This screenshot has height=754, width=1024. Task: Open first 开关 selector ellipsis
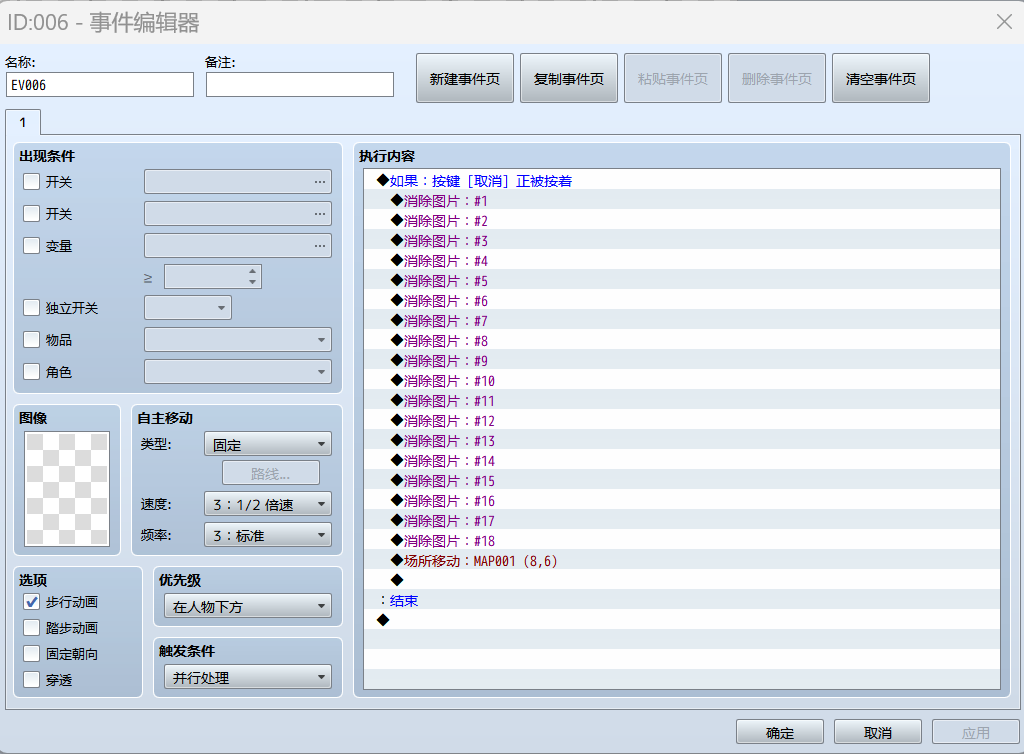tap(319, 181)
